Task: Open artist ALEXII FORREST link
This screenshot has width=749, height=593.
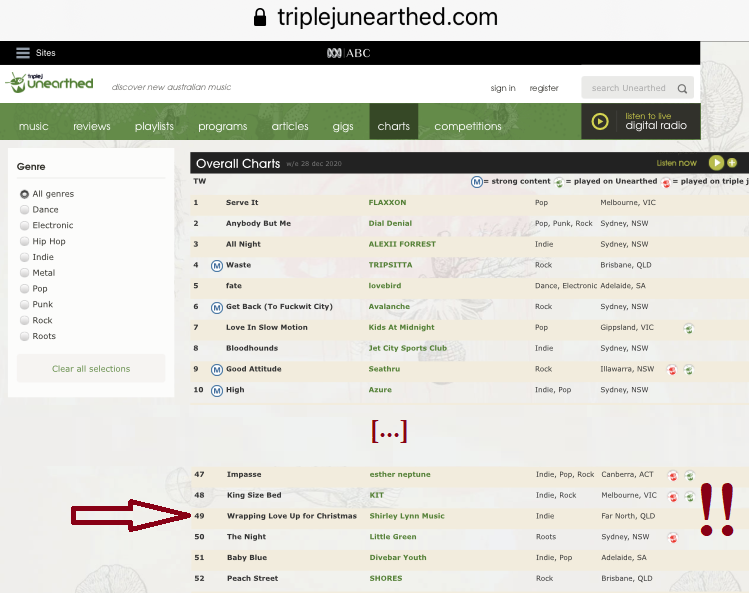Action: pyautogui.click(x=402, y=244)
